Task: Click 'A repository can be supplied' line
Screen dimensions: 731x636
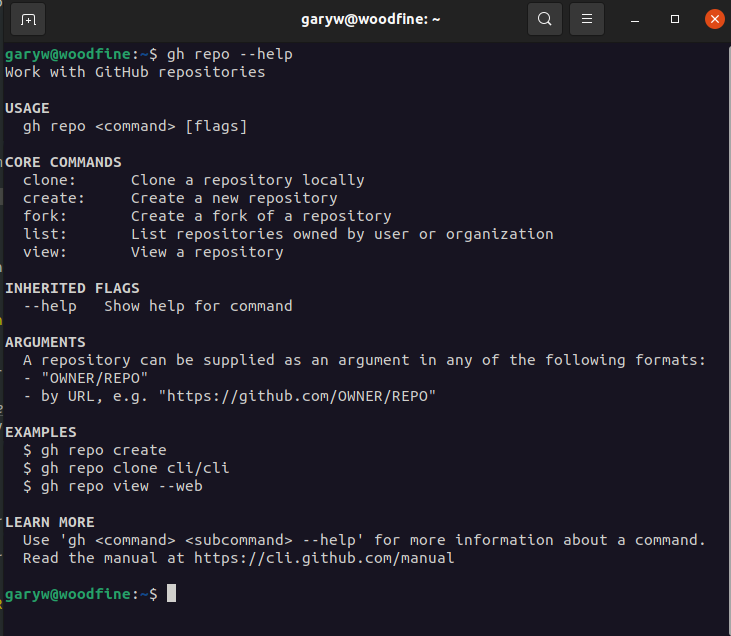Action: 364,360
